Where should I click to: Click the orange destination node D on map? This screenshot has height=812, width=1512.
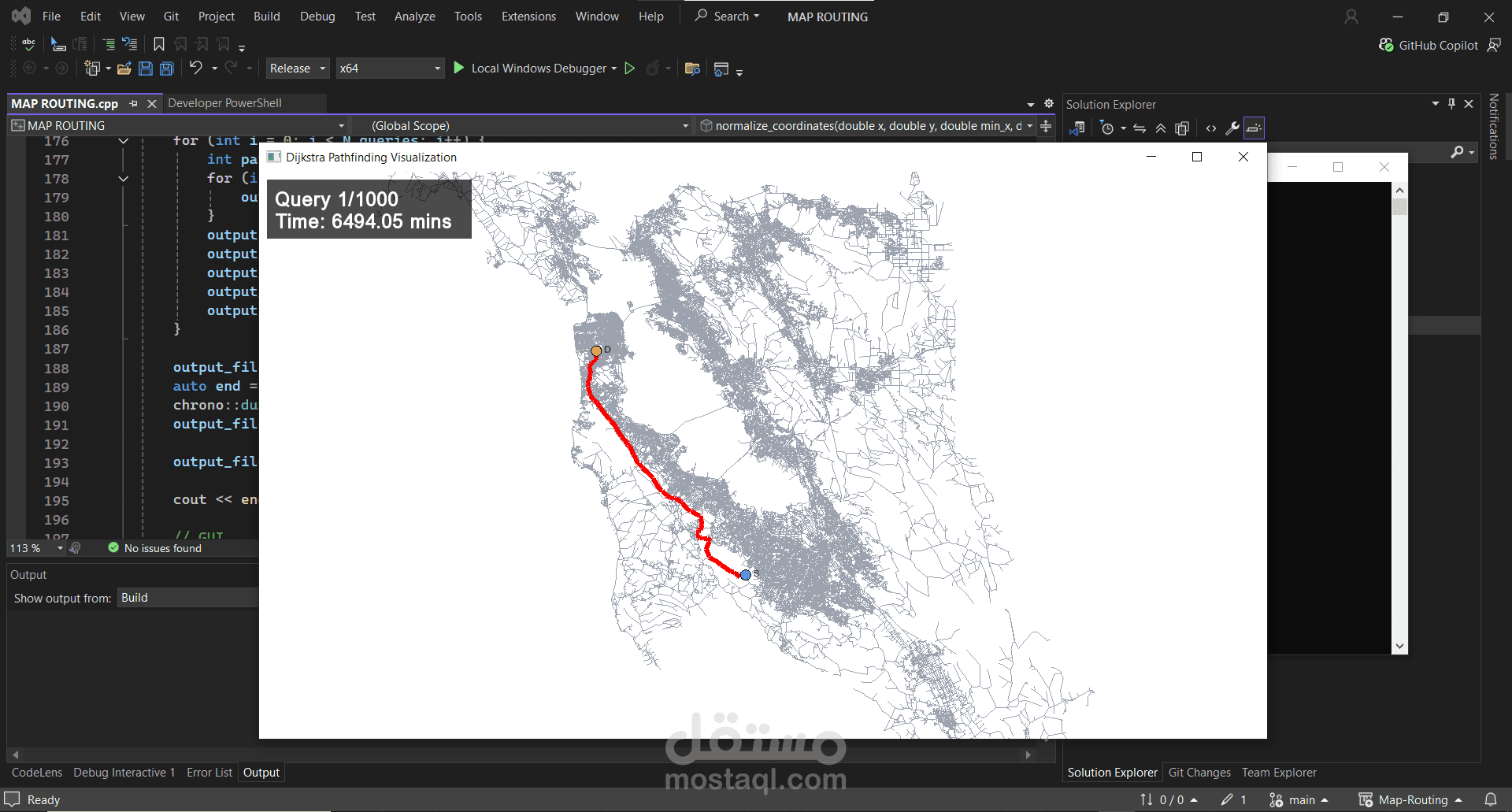click(x=596, y=351)
